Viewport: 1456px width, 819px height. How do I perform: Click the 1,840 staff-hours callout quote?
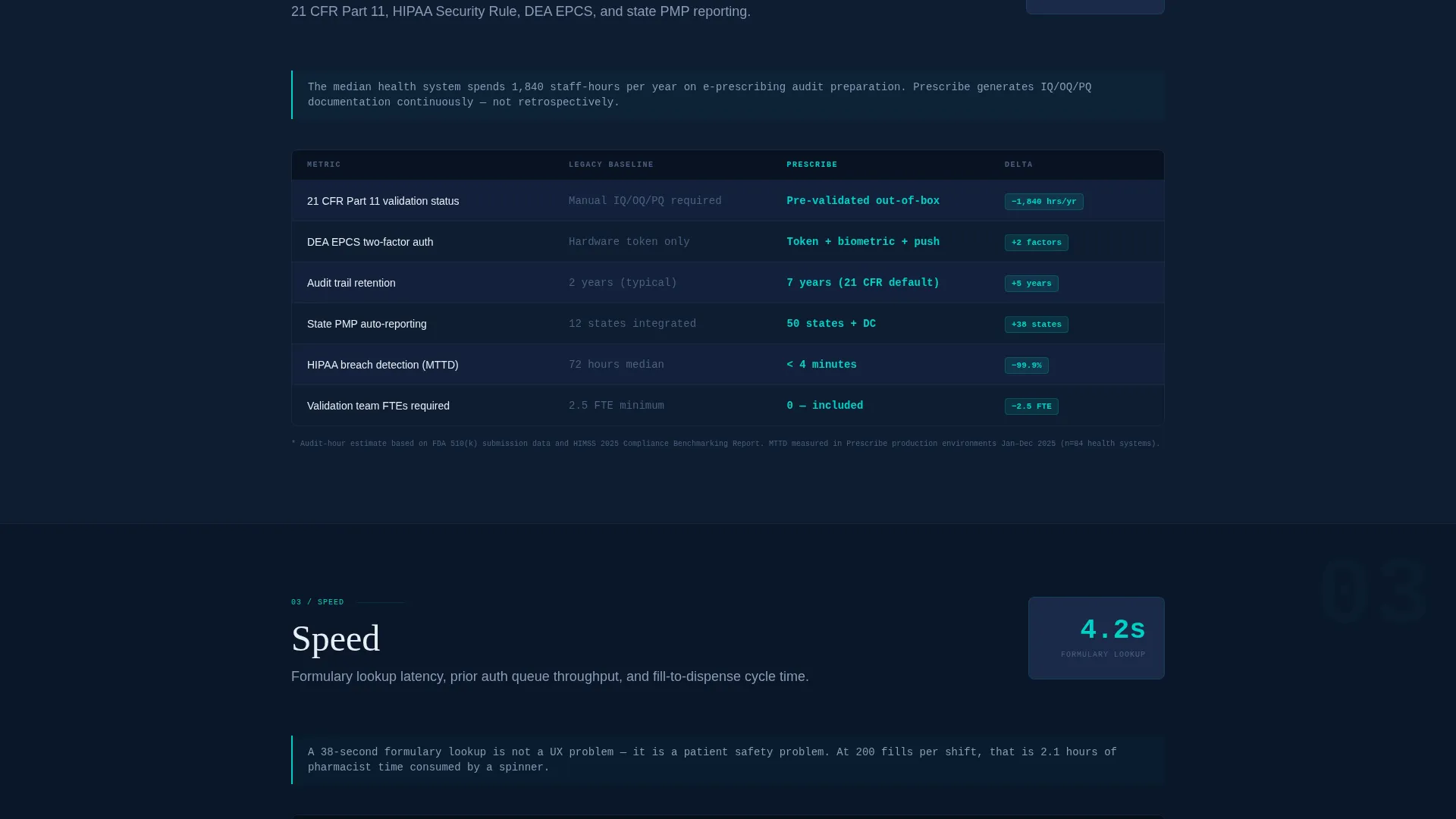pos(728,95)
